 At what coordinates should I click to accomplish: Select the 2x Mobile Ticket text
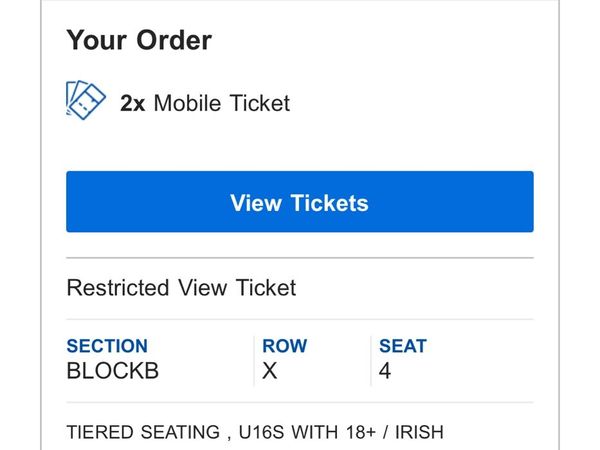[x=205, y=103]
